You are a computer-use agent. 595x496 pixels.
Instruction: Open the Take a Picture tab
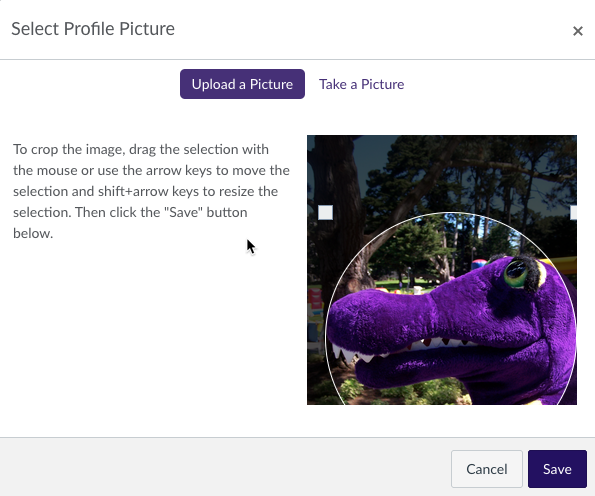361,84
